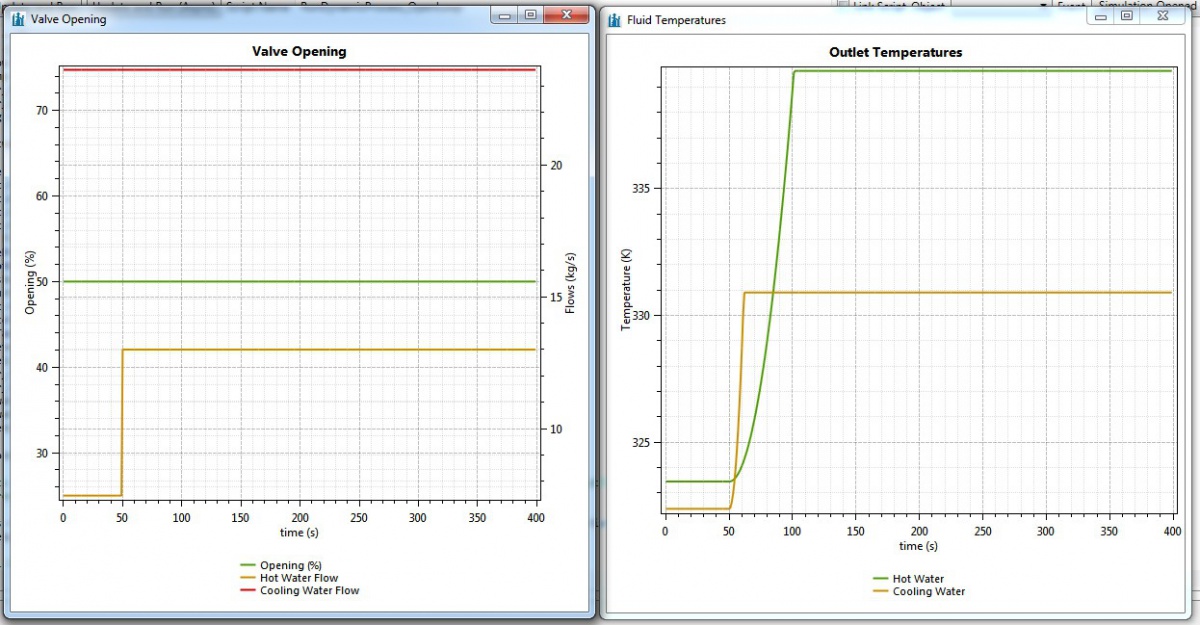The height and width of the screenshot is (625, 1200).
Task: Click the red Cooling Water Flow curve
Action: [x=300, y=69]
